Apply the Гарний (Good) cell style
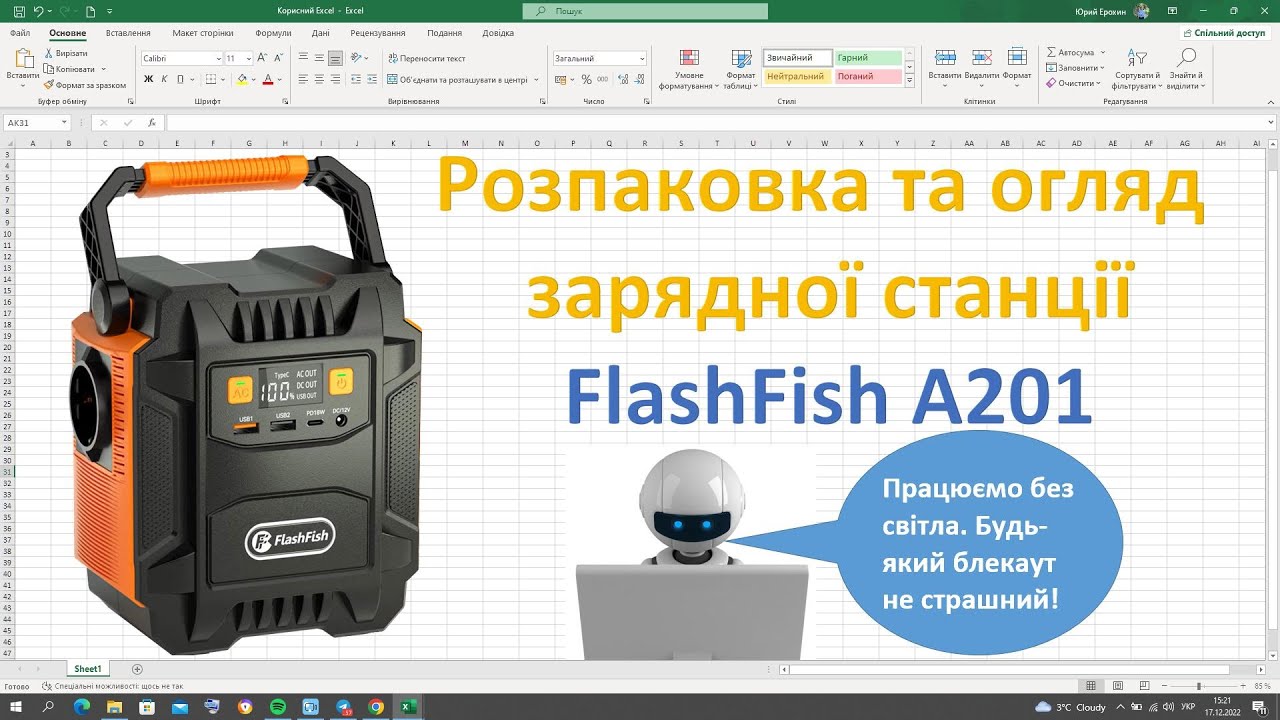1280x720 pixels. 868,58
